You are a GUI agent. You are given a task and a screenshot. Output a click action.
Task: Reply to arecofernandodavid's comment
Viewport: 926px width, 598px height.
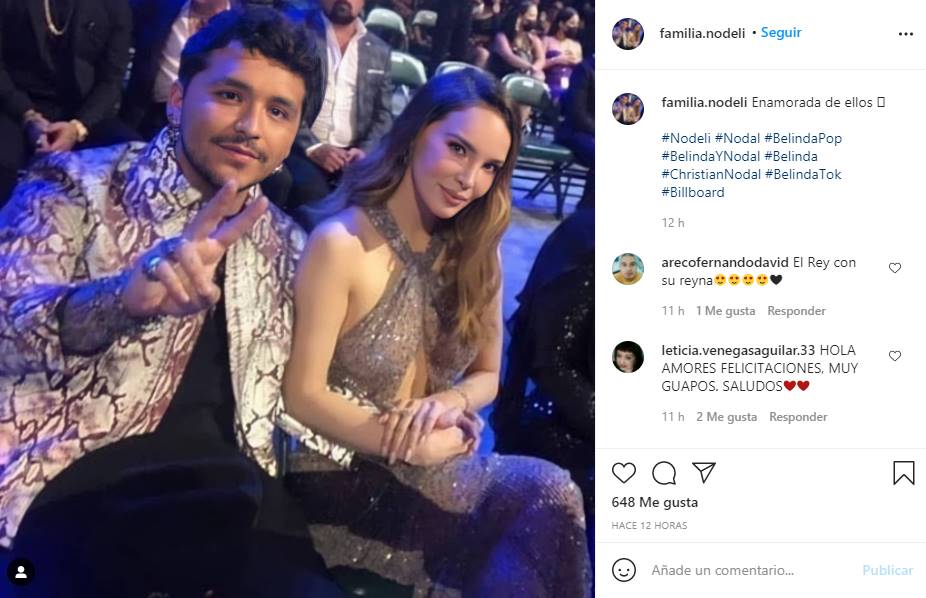[796, 311]
